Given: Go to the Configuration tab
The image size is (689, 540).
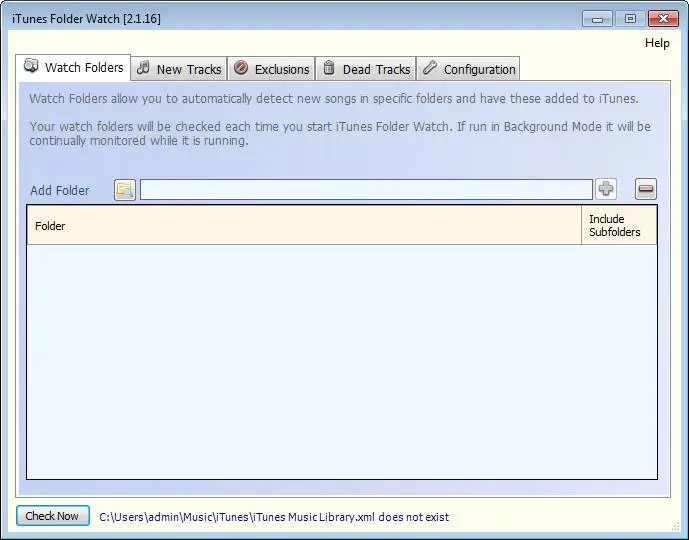Looking at the screenshot, I should [468, 69].
